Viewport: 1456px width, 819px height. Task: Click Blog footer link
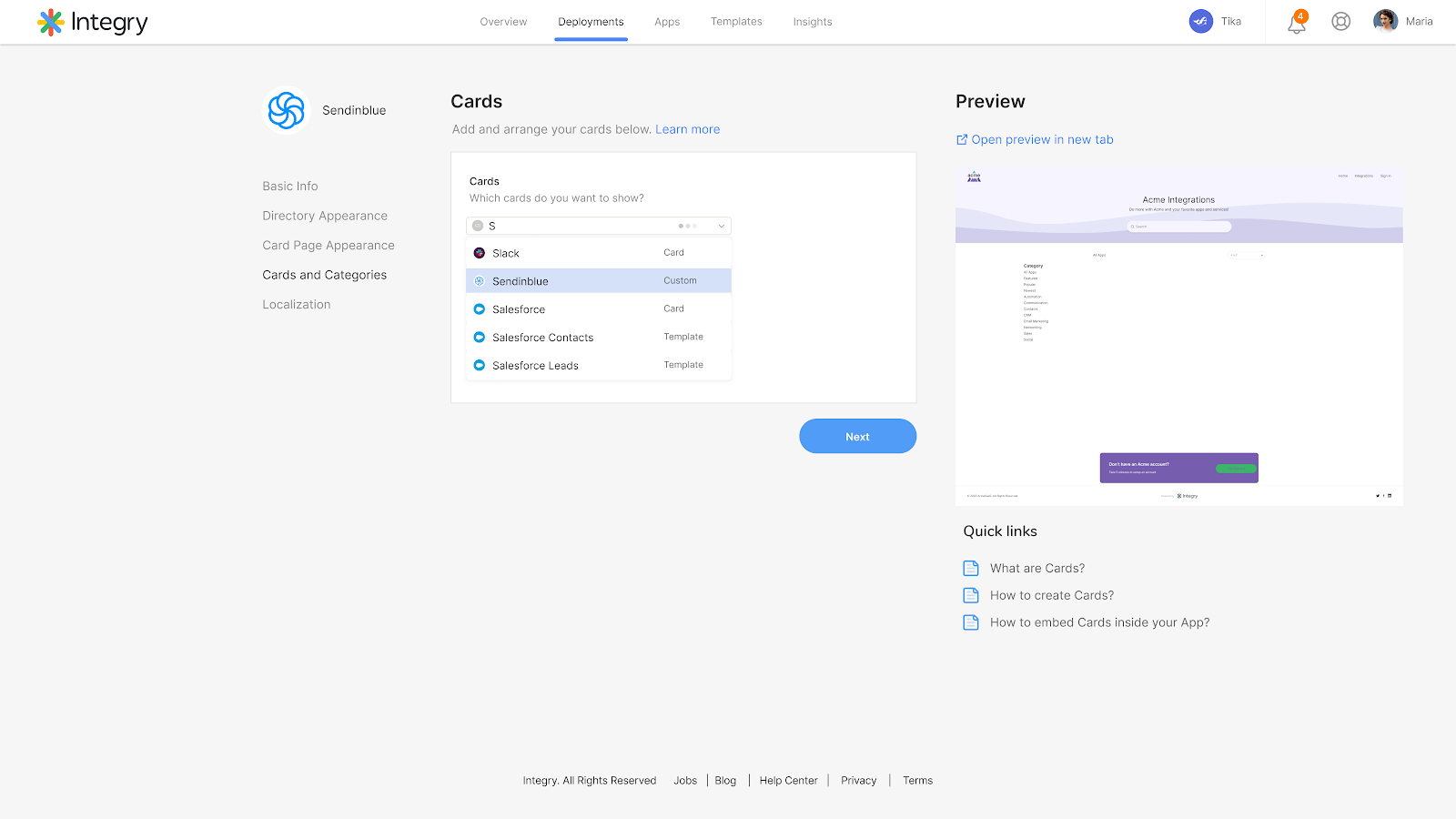point(725,781)
